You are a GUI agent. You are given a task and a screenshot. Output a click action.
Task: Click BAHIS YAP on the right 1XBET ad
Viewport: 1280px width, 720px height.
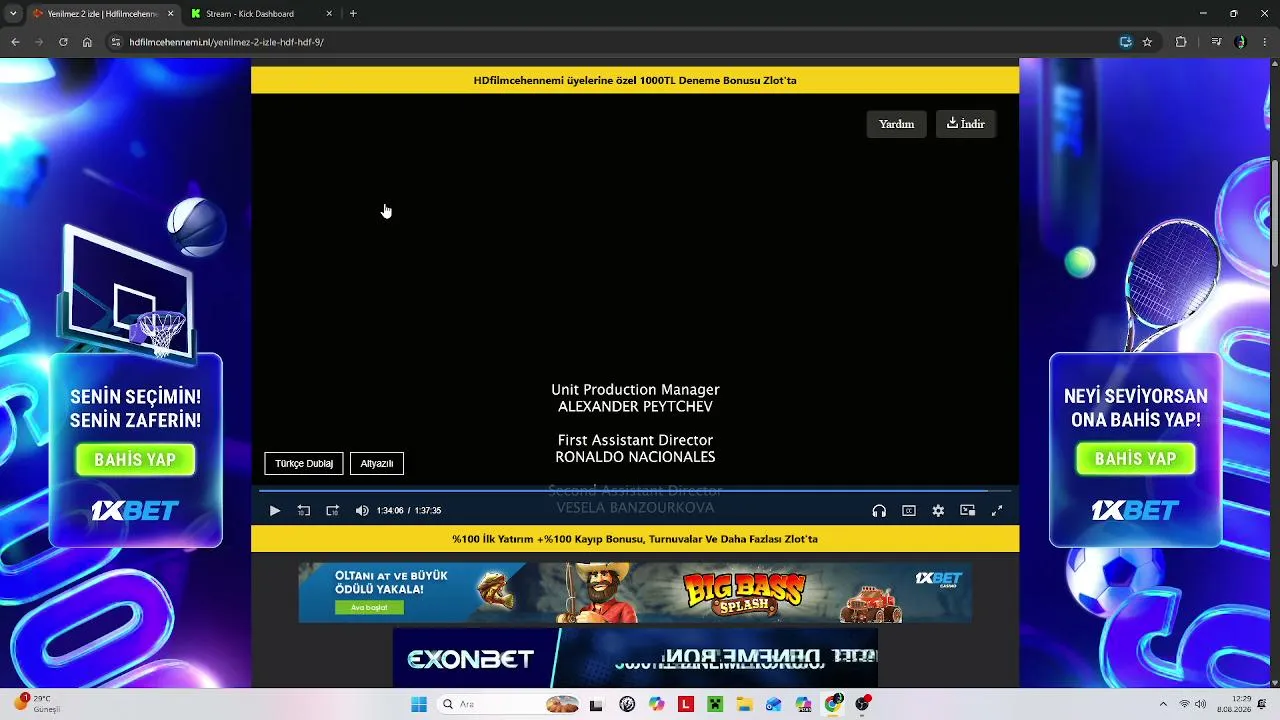click(x=1135, y=459)
